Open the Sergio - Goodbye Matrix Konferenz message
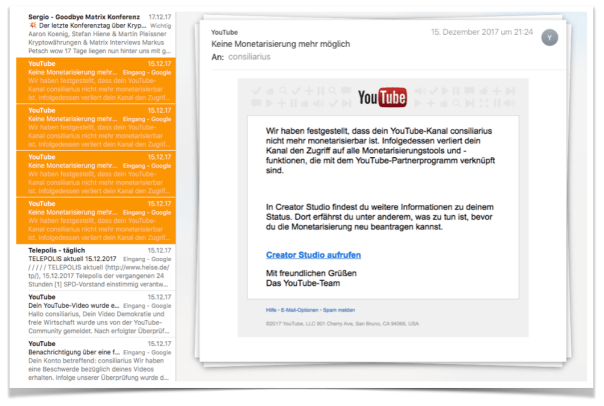Image resolution: width=604 pixels, height=406 pixels. click(96, 34)
